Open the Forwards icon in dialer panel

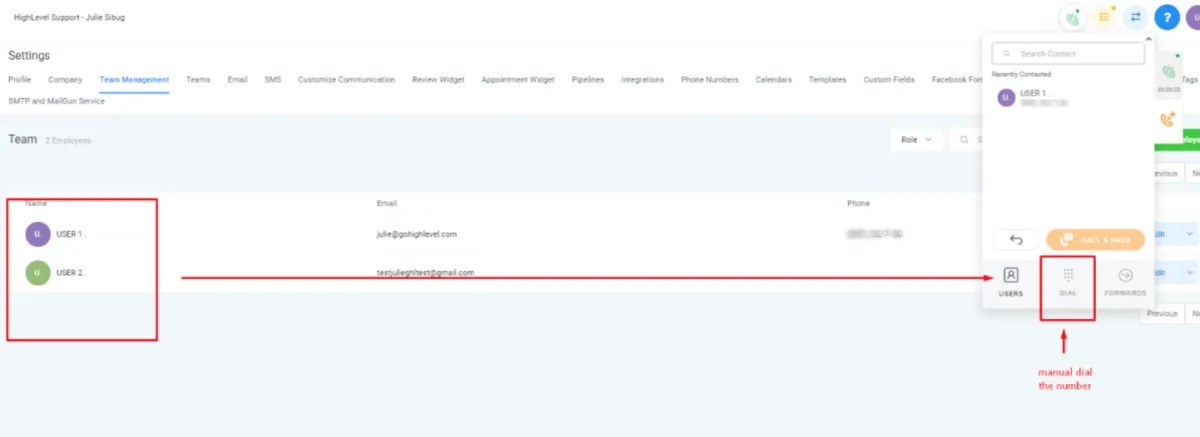click(1125, 281)
